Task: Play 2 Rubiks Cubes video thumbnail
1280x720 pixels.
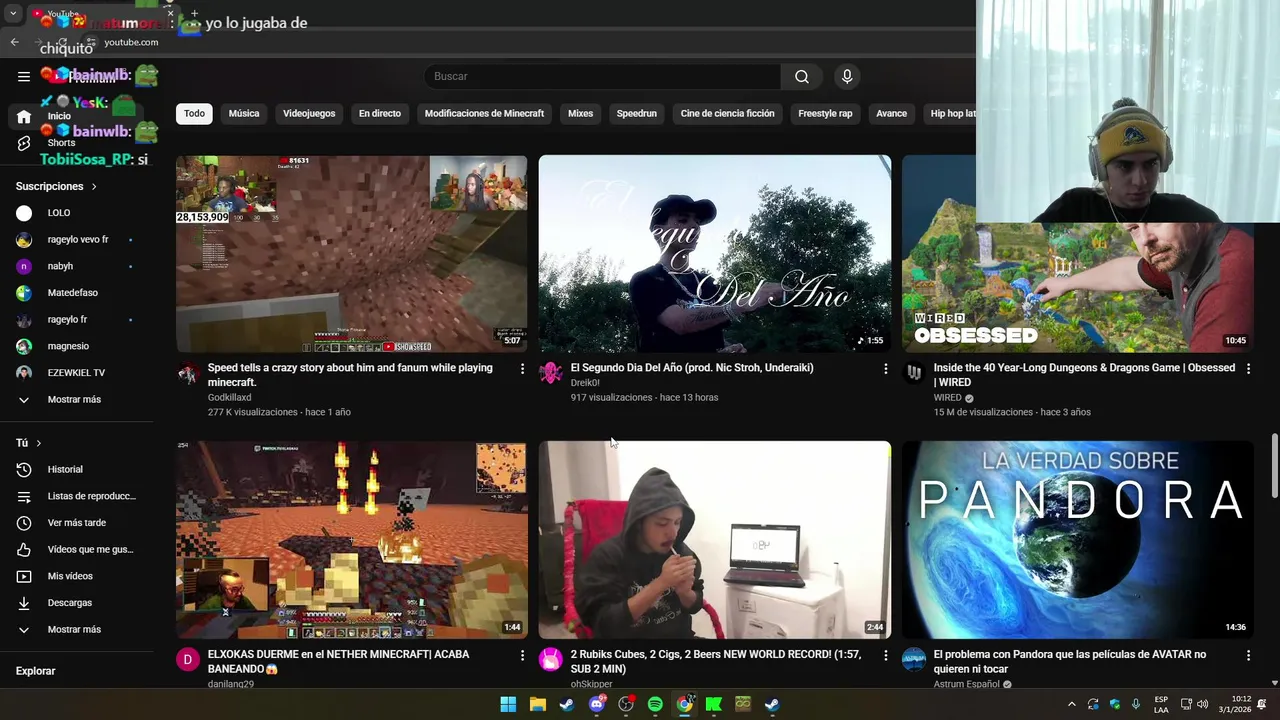Action: point(715,540)
